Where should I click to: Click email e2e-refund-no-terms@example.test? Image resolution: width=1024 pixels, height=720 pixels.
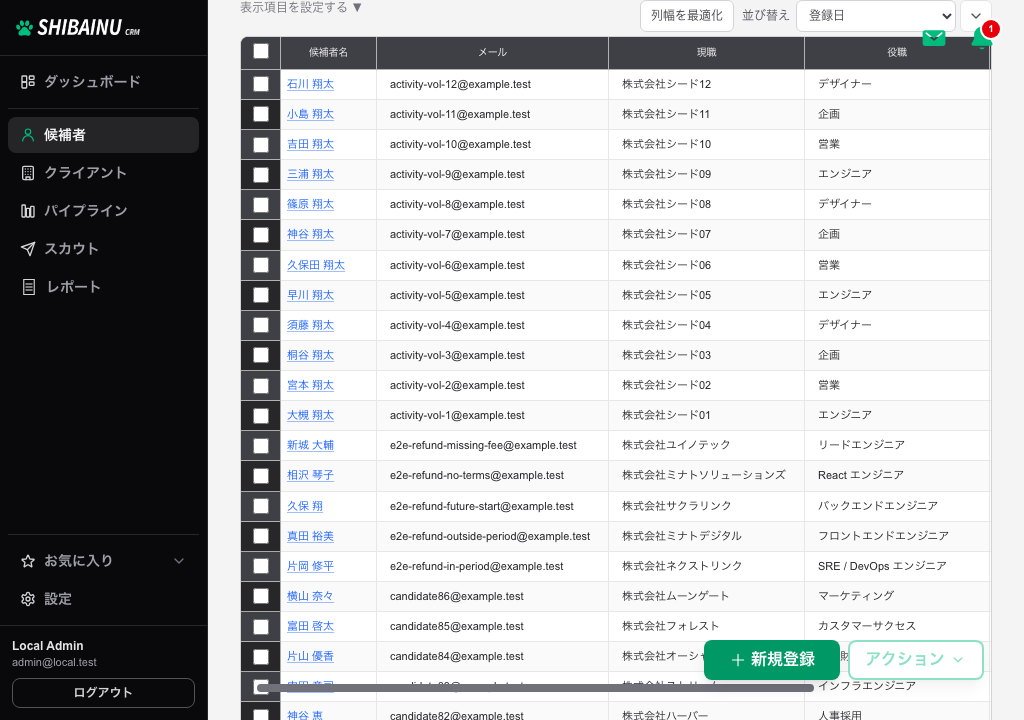tap(477, 476)
